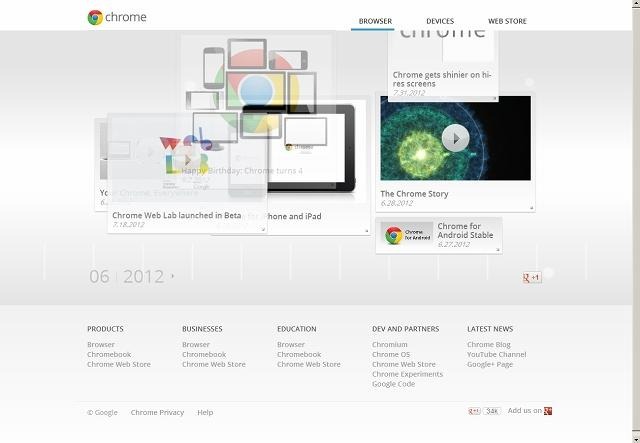Open the Chrome OS link
Viewport: 640px width, 443px height.
[x=391, y=354]
